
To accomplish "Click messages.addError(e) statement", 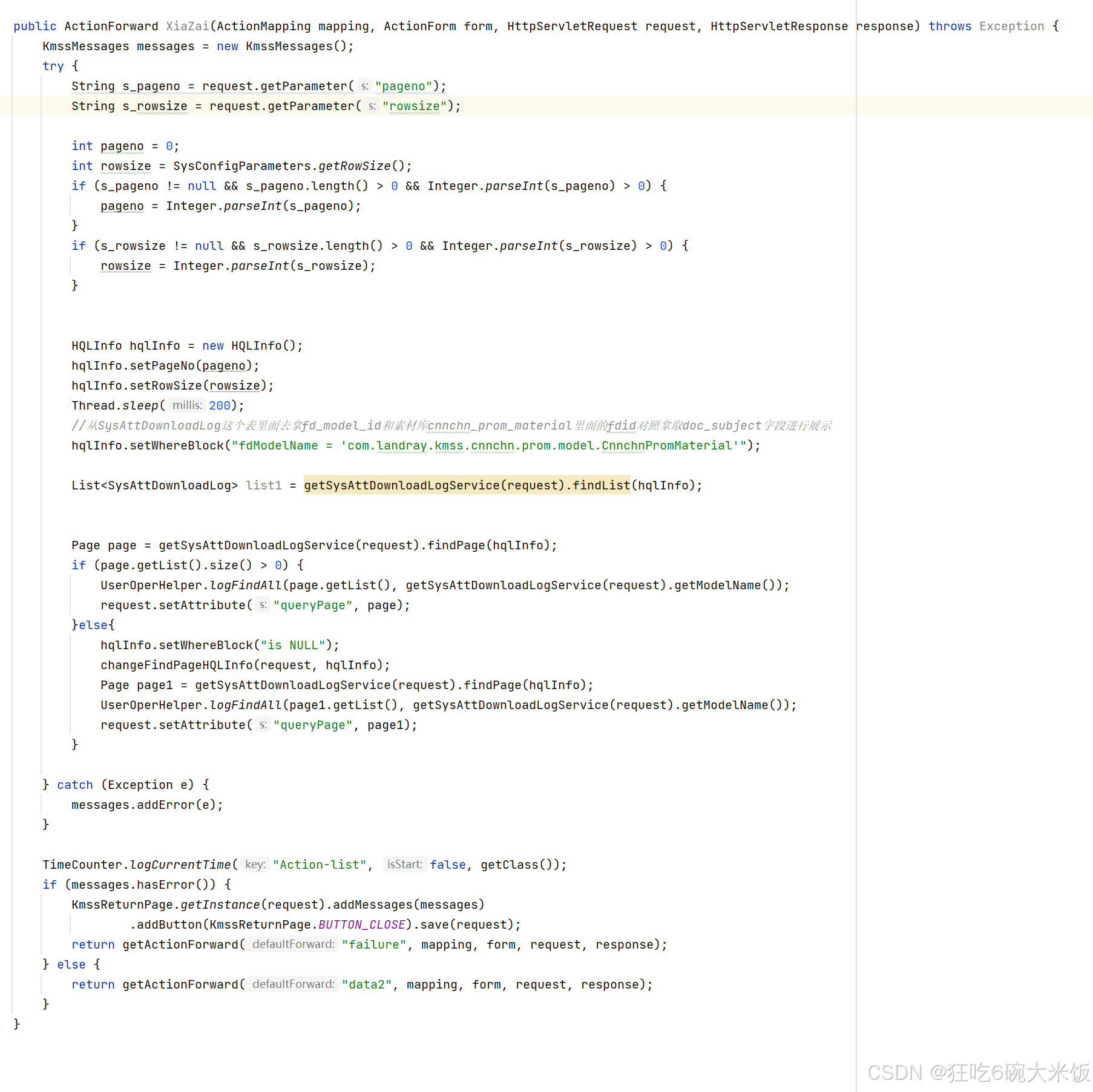I will click(x=147, y=805).
